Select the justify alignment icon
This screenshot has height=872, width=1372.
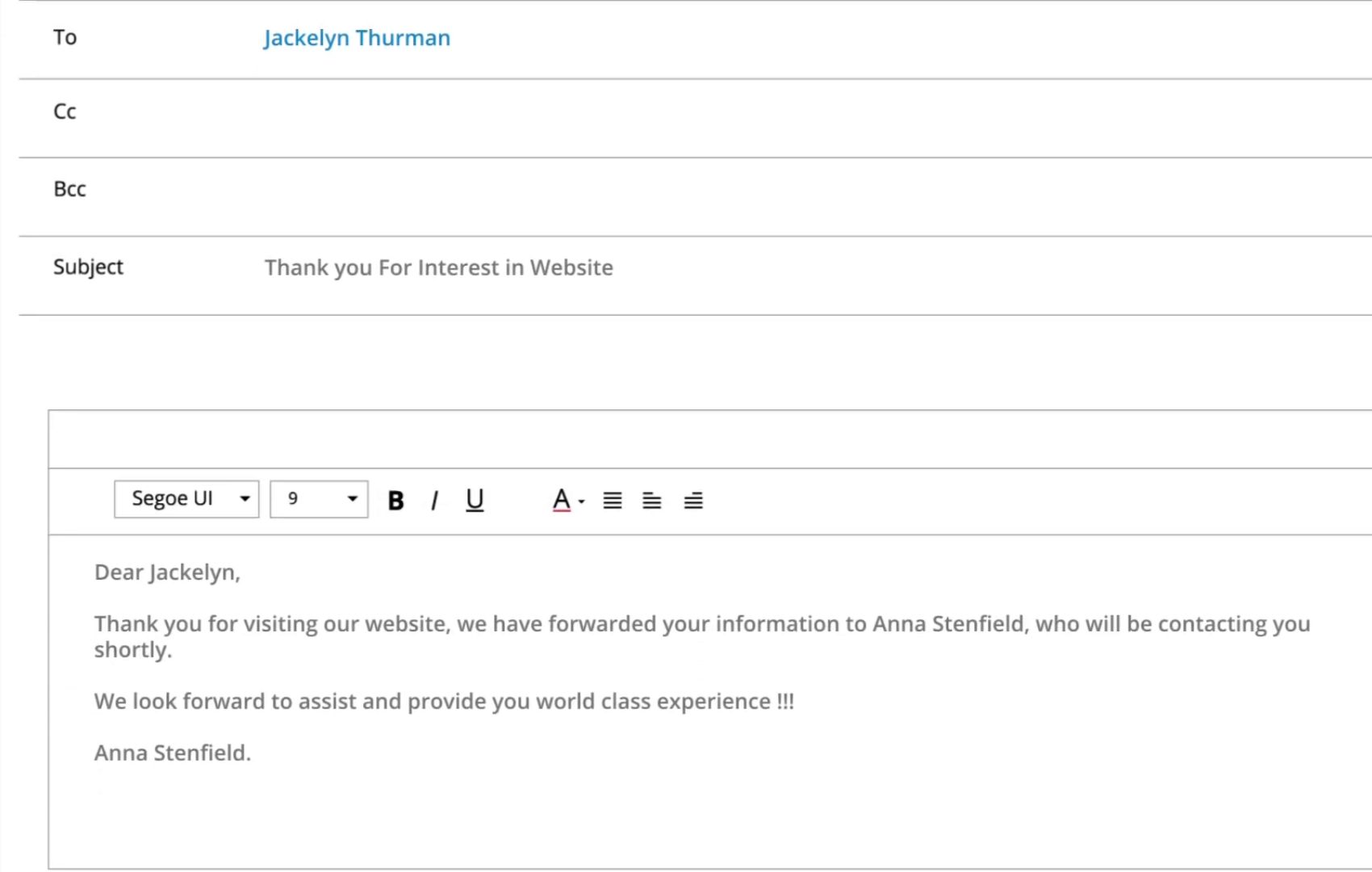pos(613,501)
